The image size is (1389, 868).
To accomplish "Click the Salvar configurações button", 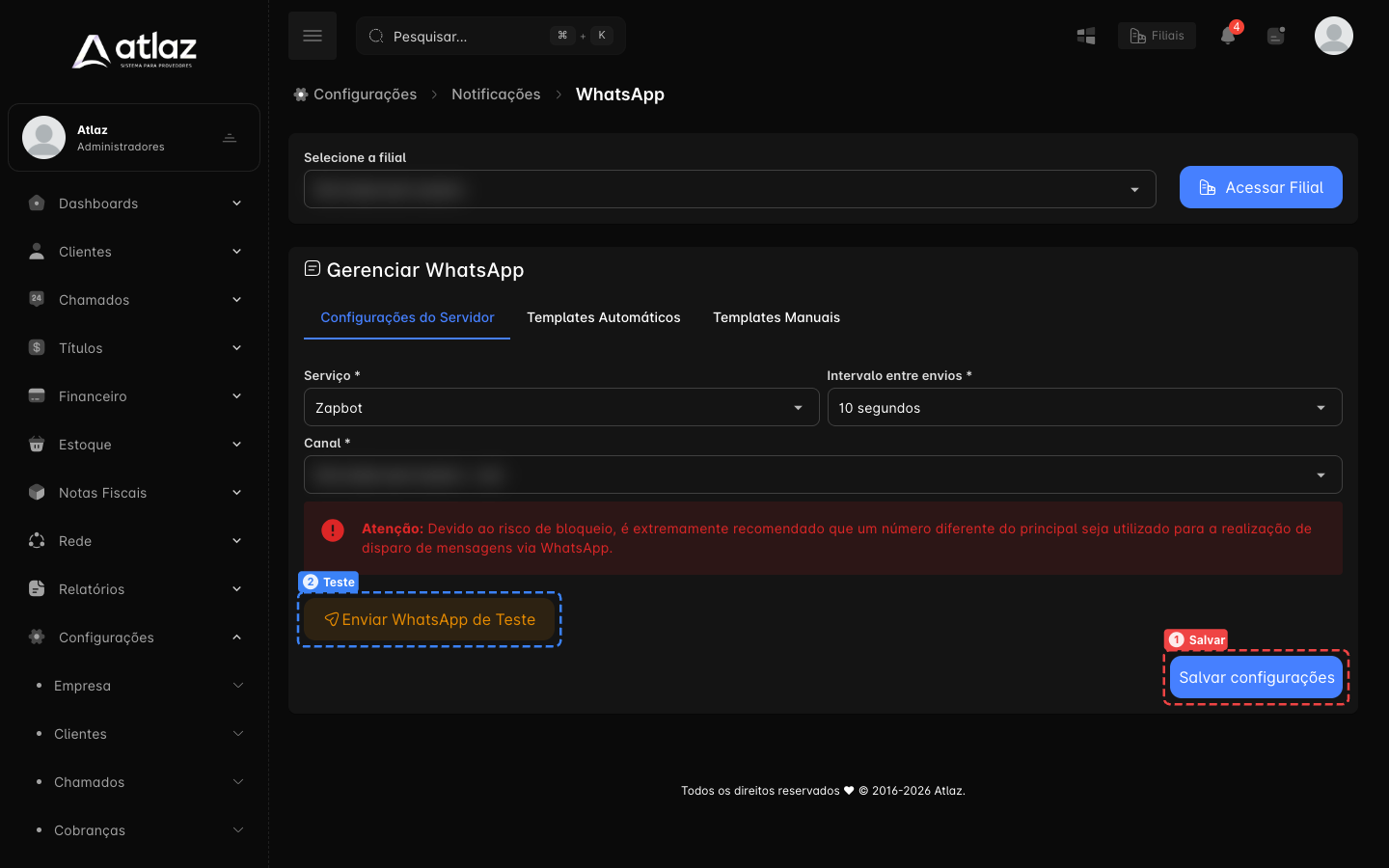I will tap(1256, 677).
